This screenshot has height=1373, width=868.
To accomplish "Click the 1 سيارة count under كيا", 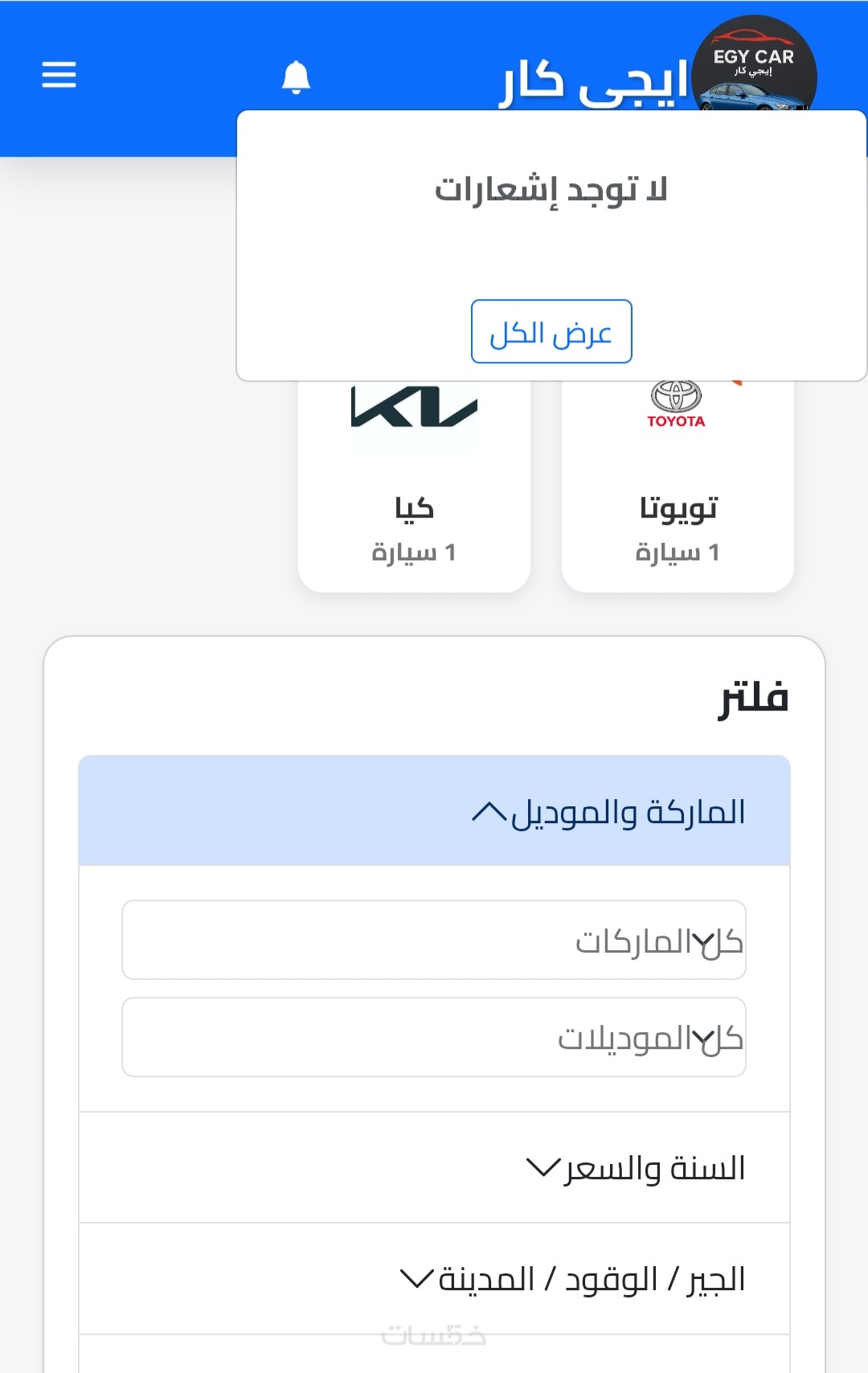I will click(414, 552).
